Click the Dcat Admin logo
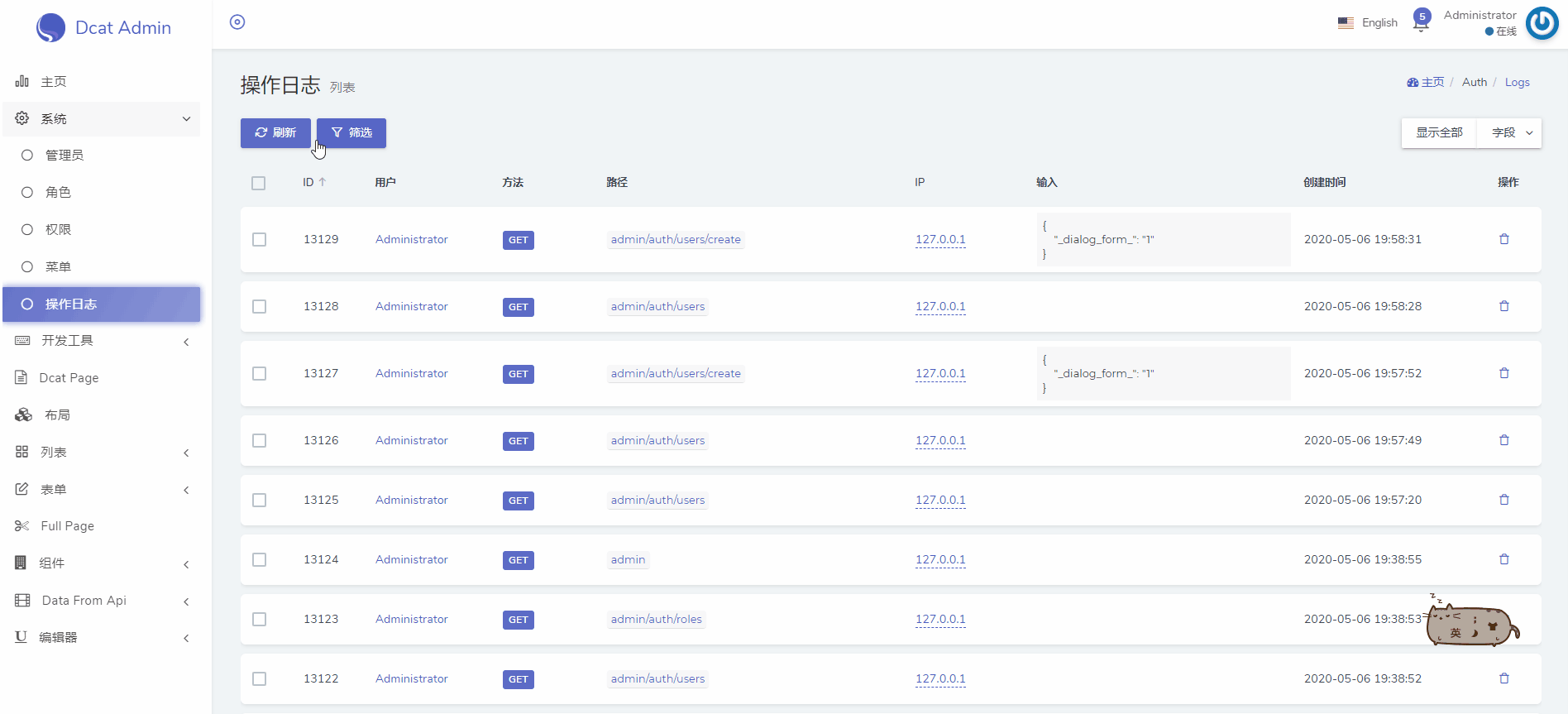 pyautogui.click(x=104, y=27)
